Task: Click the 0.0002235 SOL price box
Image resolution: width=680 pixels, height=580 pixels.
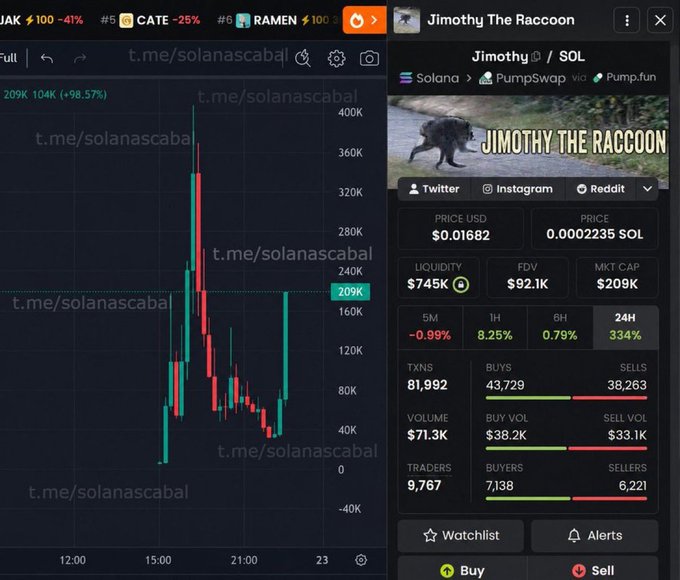Action: point(595,228)
